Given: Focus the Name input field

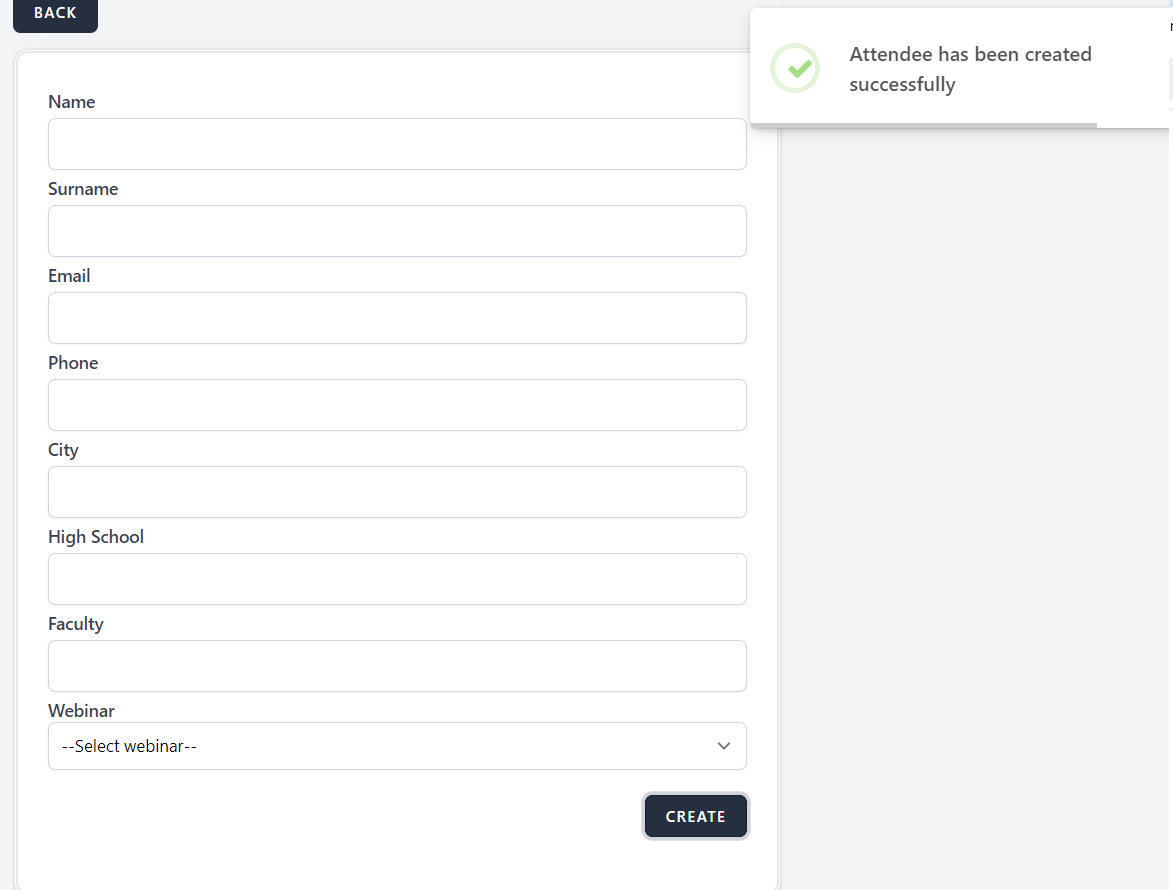Looking at the screenshot, I should coord(397,144).
